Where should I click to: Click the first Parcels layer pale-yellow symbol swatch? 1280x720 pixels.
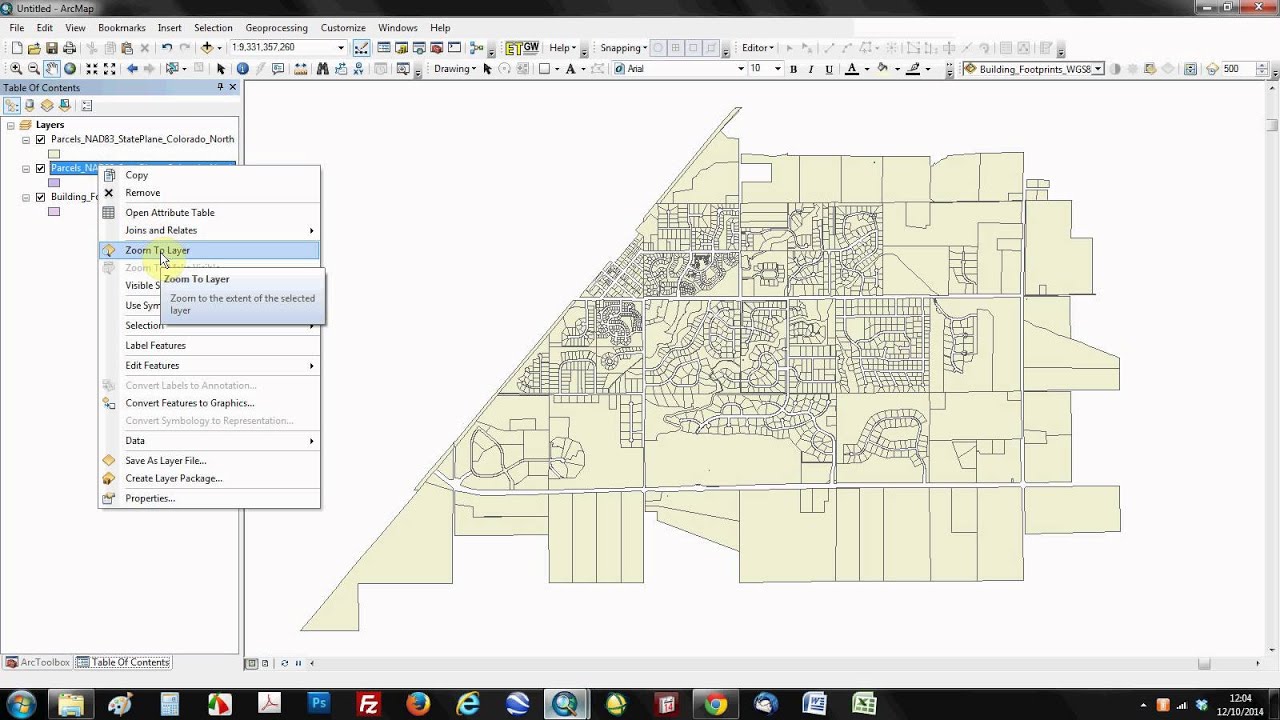click(54, 154)
